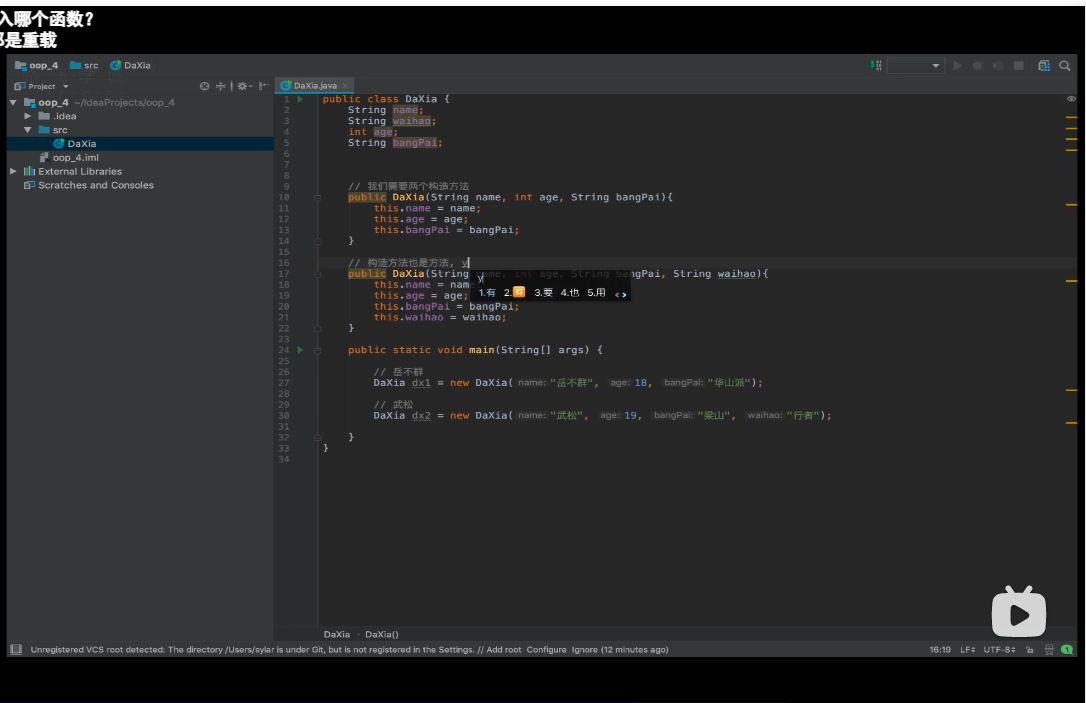Click Configure link in status bar

point(546,650)
